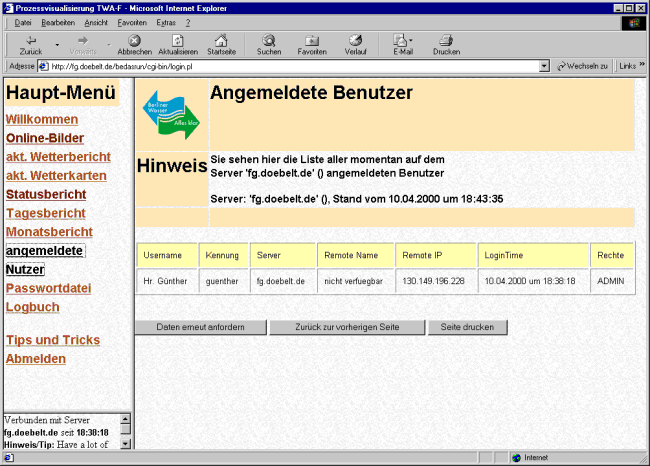Image resolution: width=650 pixels, height=466 pixels.
Task: Expand the address bar dropdown arrow
Action: (x=544, y=66)
